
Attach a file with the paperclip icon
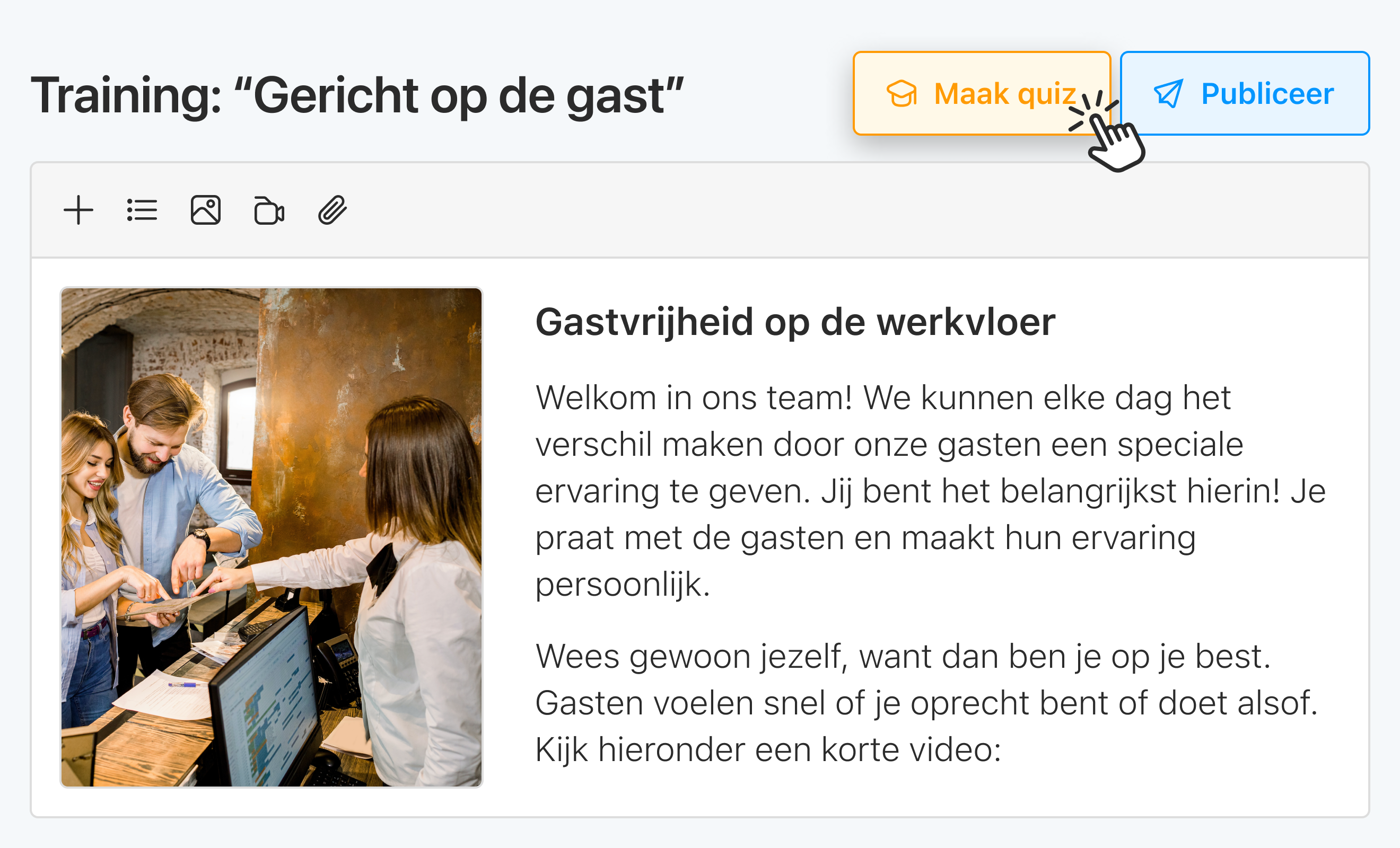332,210
